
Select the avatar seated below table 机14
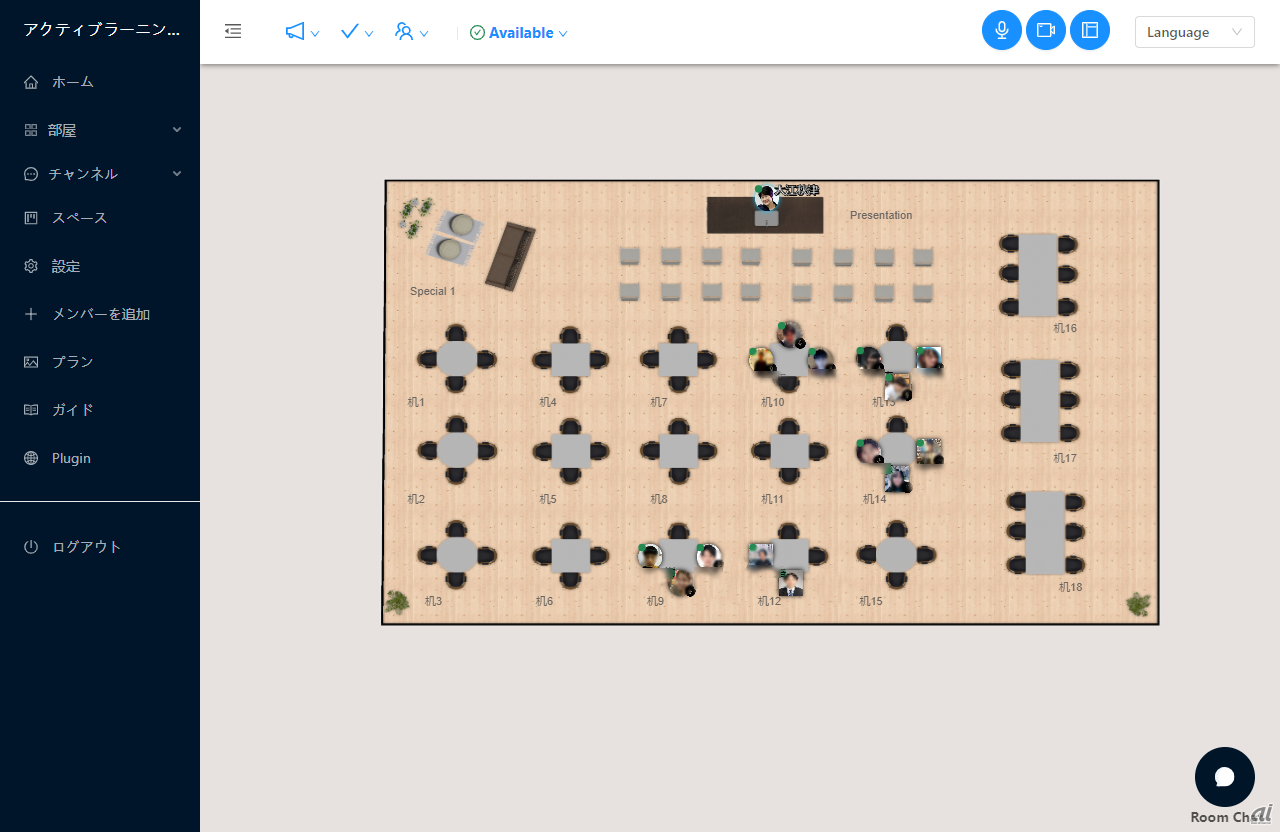(x=897, y=478)
